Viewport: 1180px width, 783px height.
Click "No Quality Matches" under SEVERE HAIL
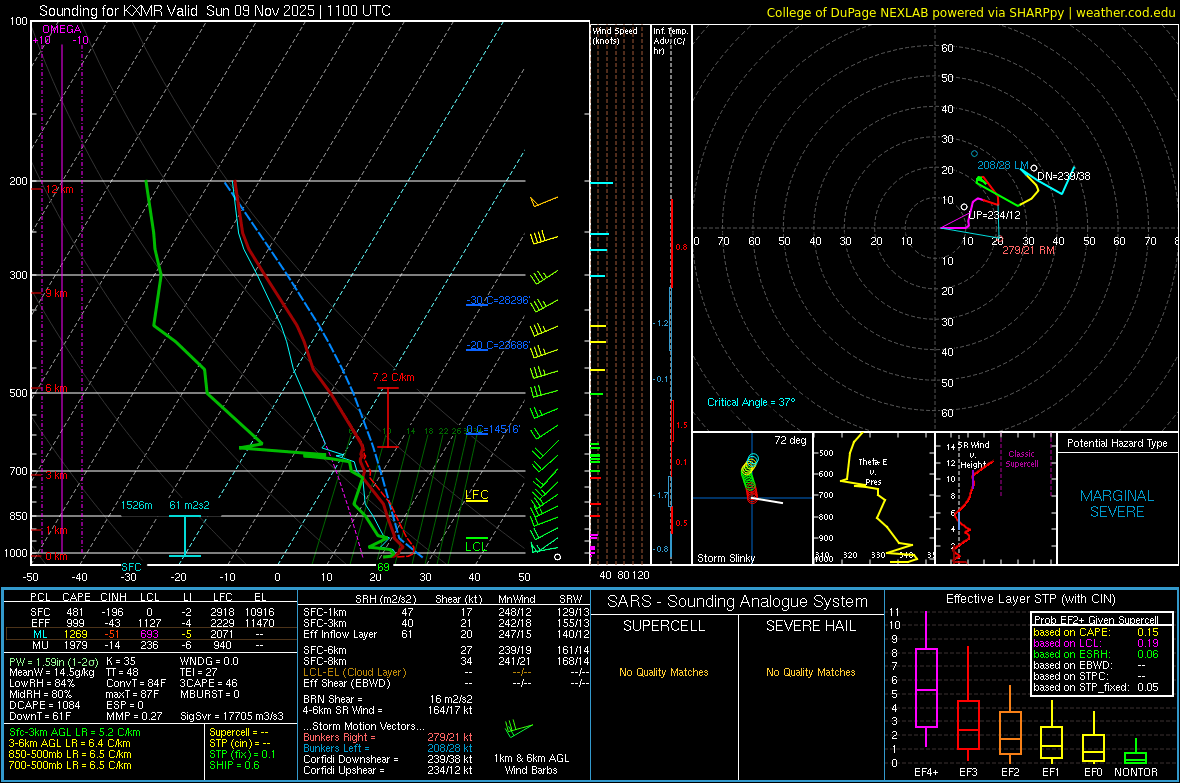pos(810,672)
